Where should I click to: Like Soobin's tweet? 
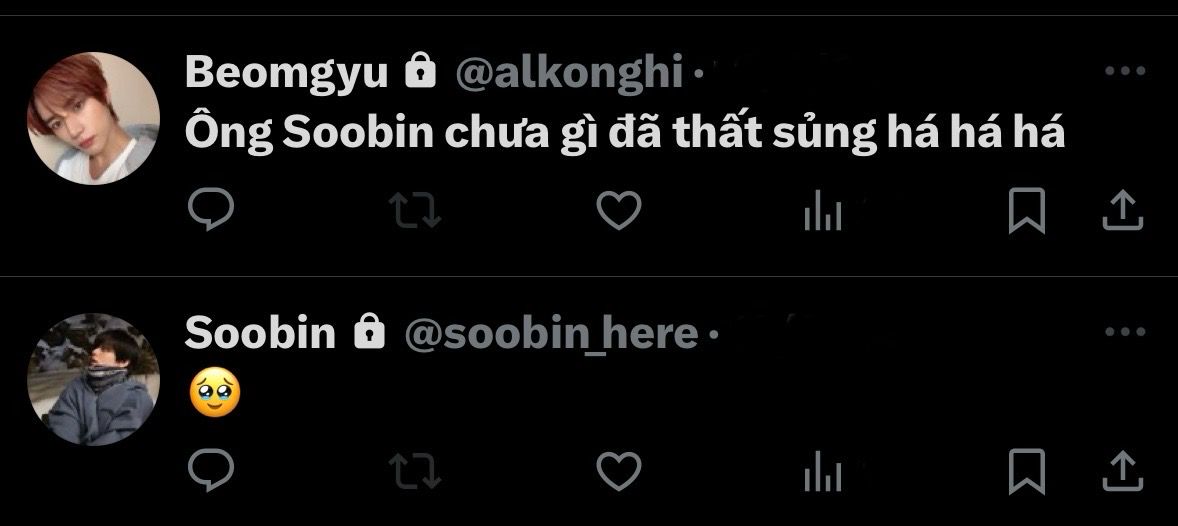618,471
